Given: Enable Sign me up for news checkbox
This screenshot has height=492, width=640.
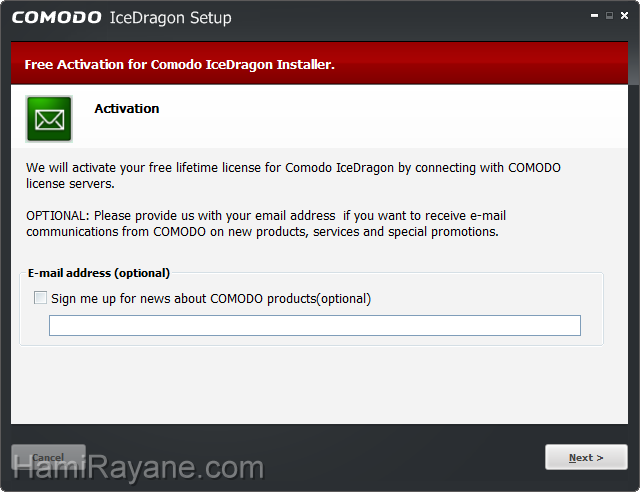Looking at the screenshot, I should click(40, 298).
